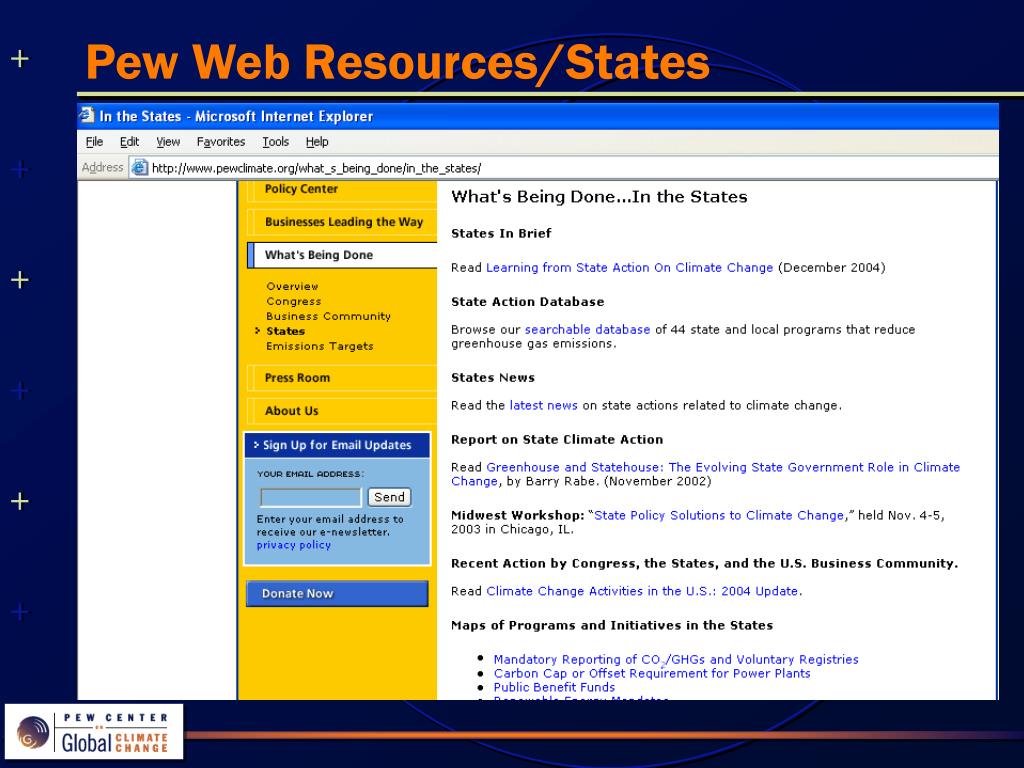Open Carbon Cap or Offset Requirement link
Image resolution: width=1024 pixels, height=768 pixels.
652,673
